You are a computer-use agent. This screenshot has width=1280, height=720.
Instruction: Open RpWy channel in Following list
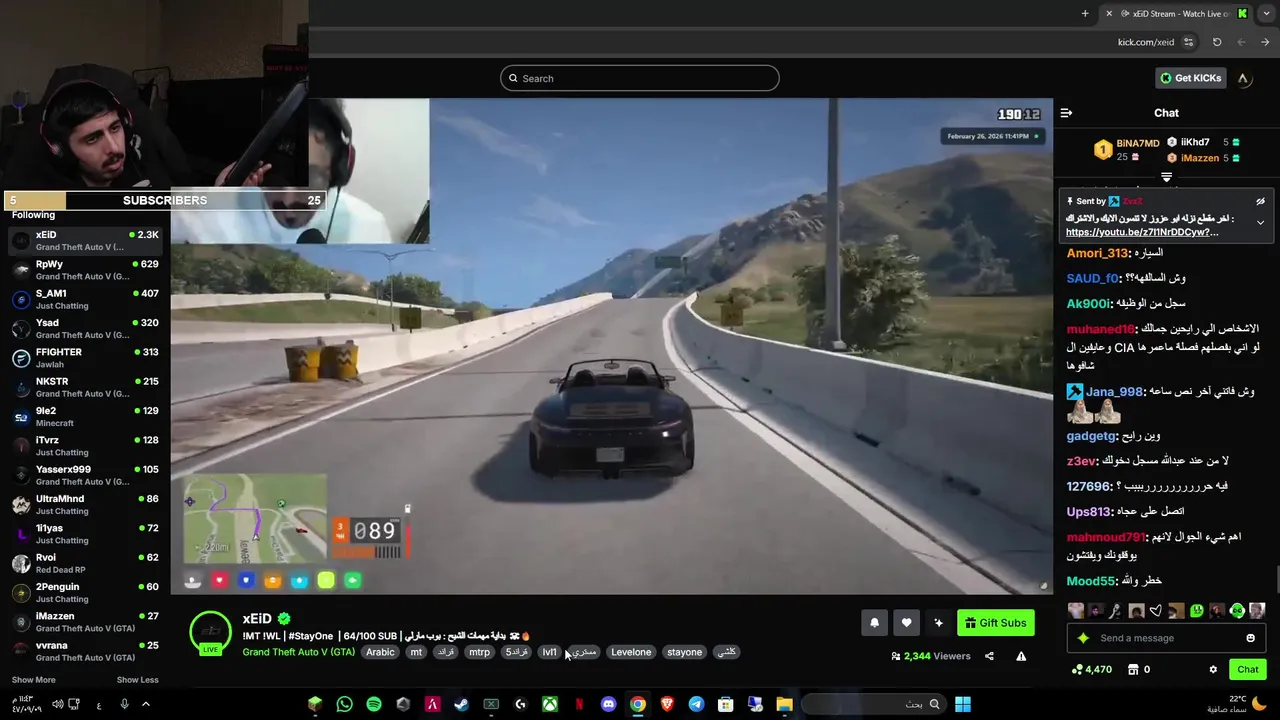coord(85,270)
